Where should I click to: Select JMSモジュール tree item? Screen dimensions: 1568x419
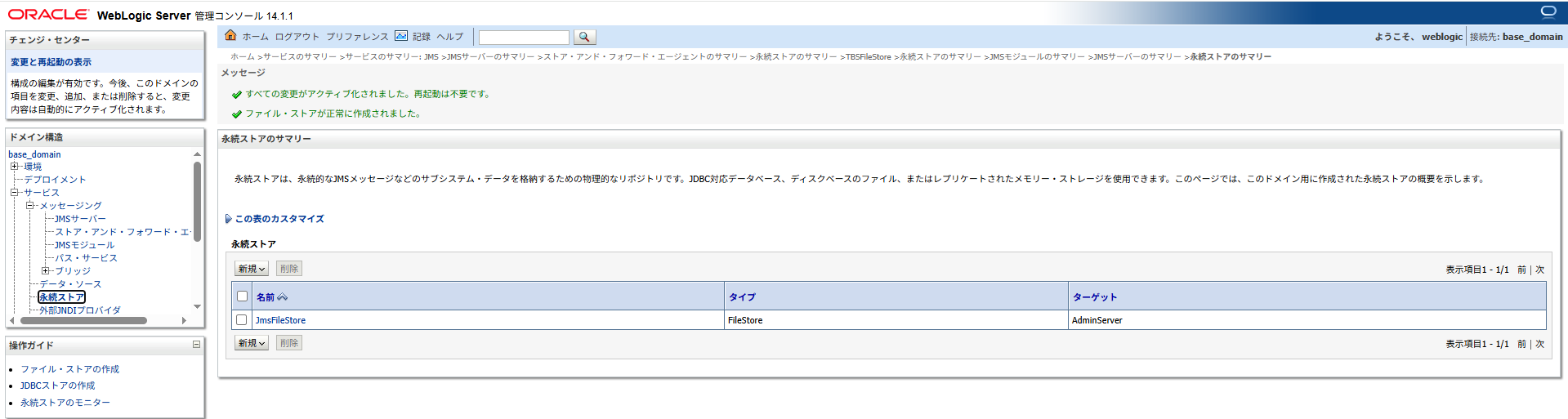(84, 245)
